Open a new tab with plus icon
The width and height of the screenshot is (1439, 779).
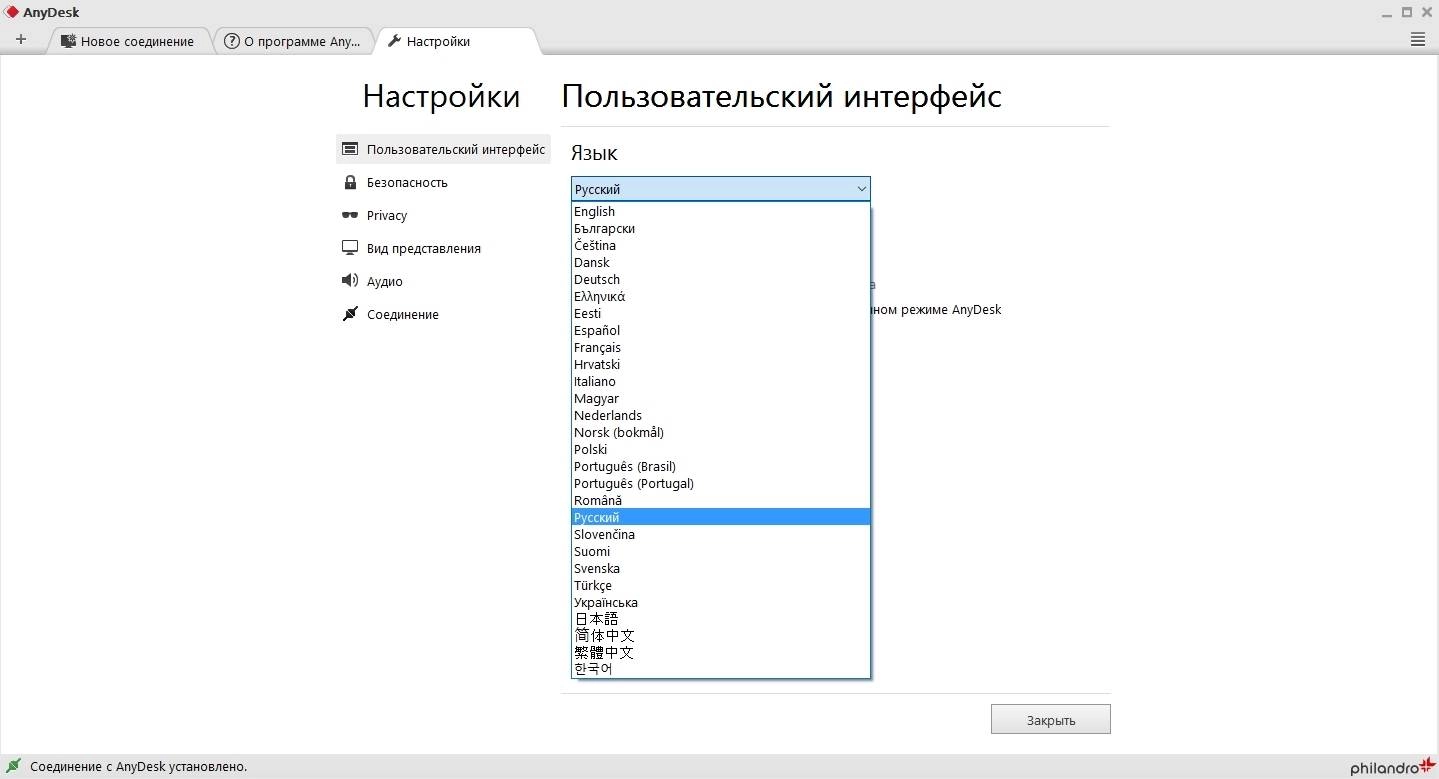click(21, 40)
